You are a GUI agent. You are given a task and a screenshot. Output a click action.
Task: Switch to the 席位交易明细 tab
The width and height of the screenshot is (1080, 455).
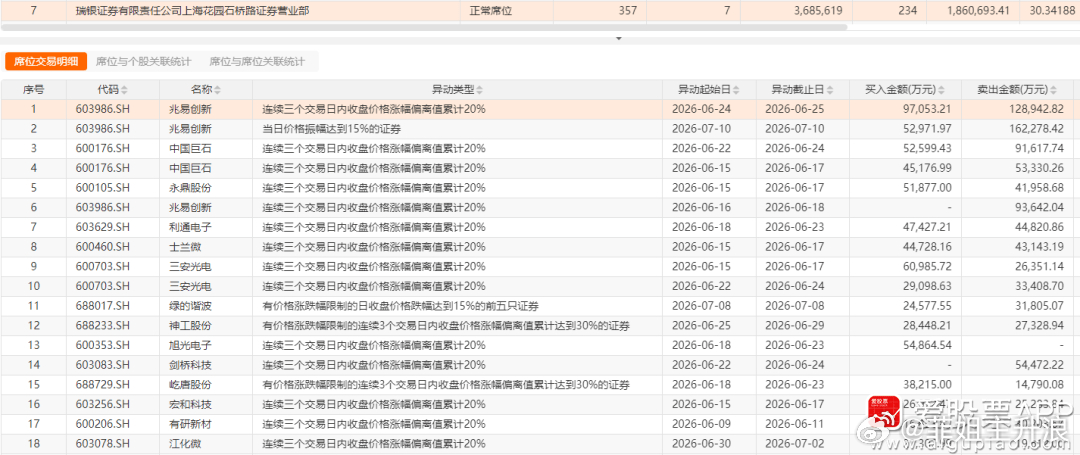pyautogui.click(x=46, y=61)
